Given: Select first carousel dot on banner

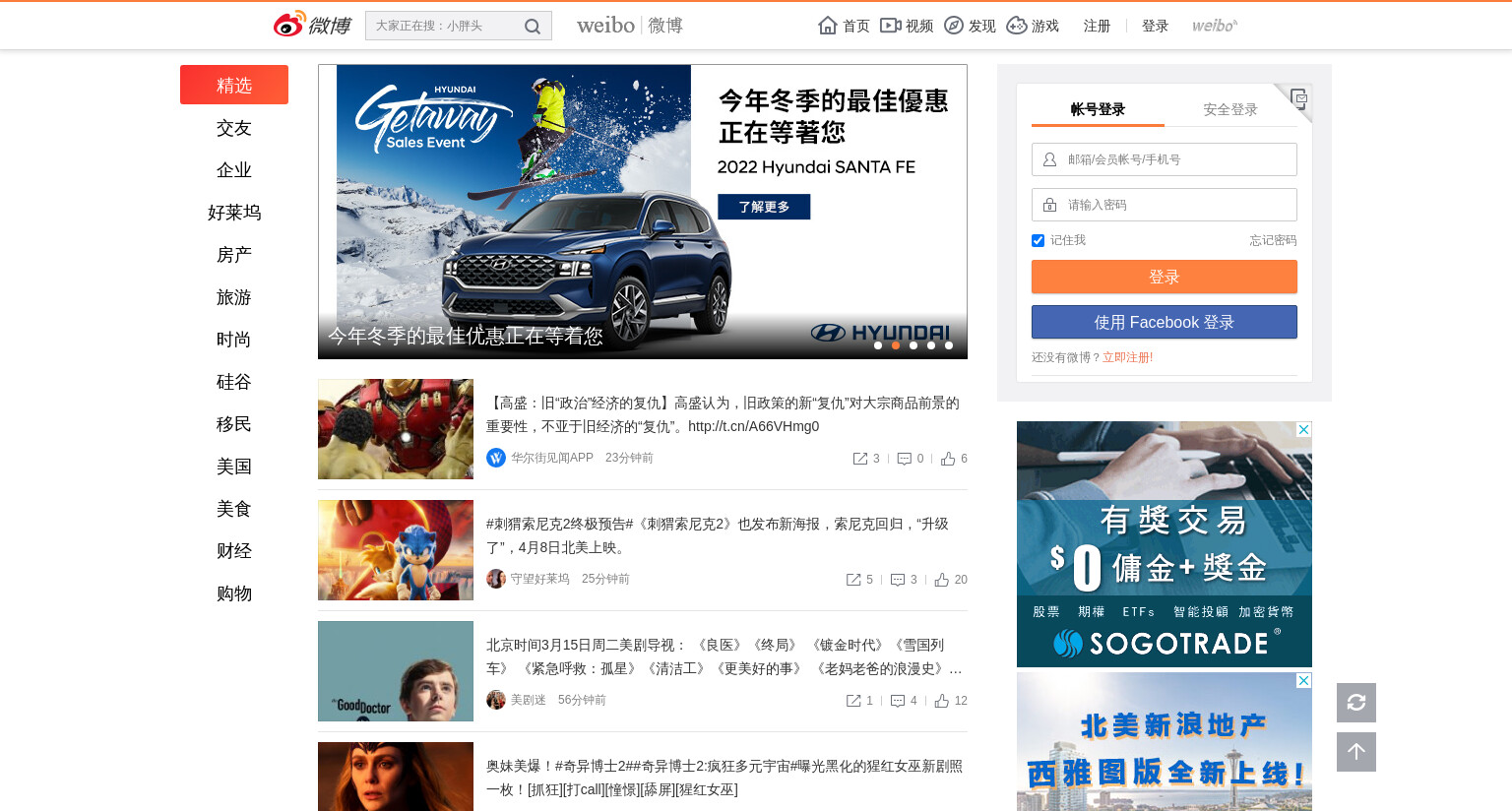Looking at the screenshot, I should point(878,345).
